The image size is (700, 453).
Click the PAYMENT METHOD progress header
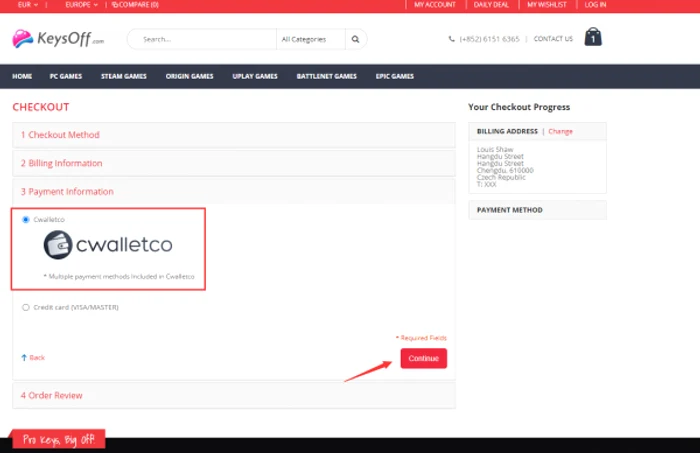[538, 210]
